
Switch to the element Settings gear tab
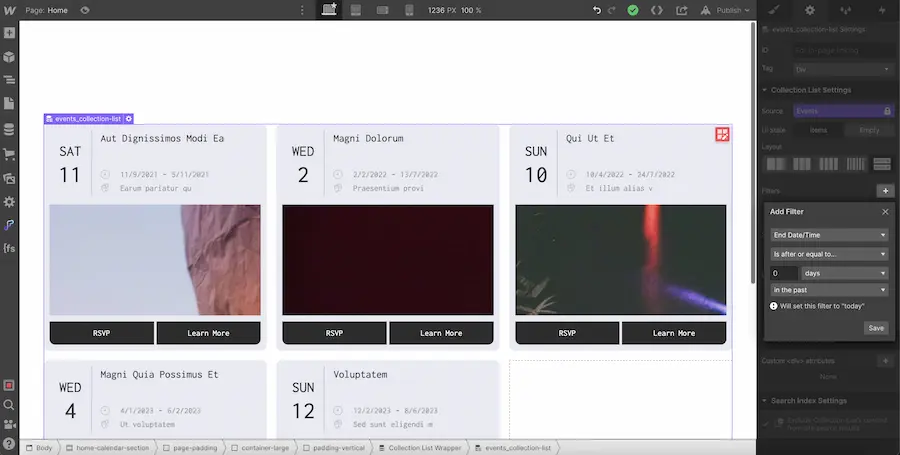click(x=810, y=10)
